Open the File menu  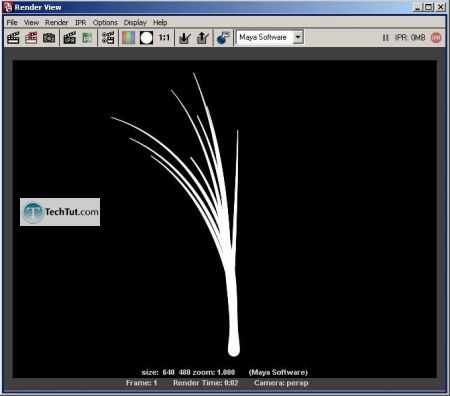coord(12,23)
